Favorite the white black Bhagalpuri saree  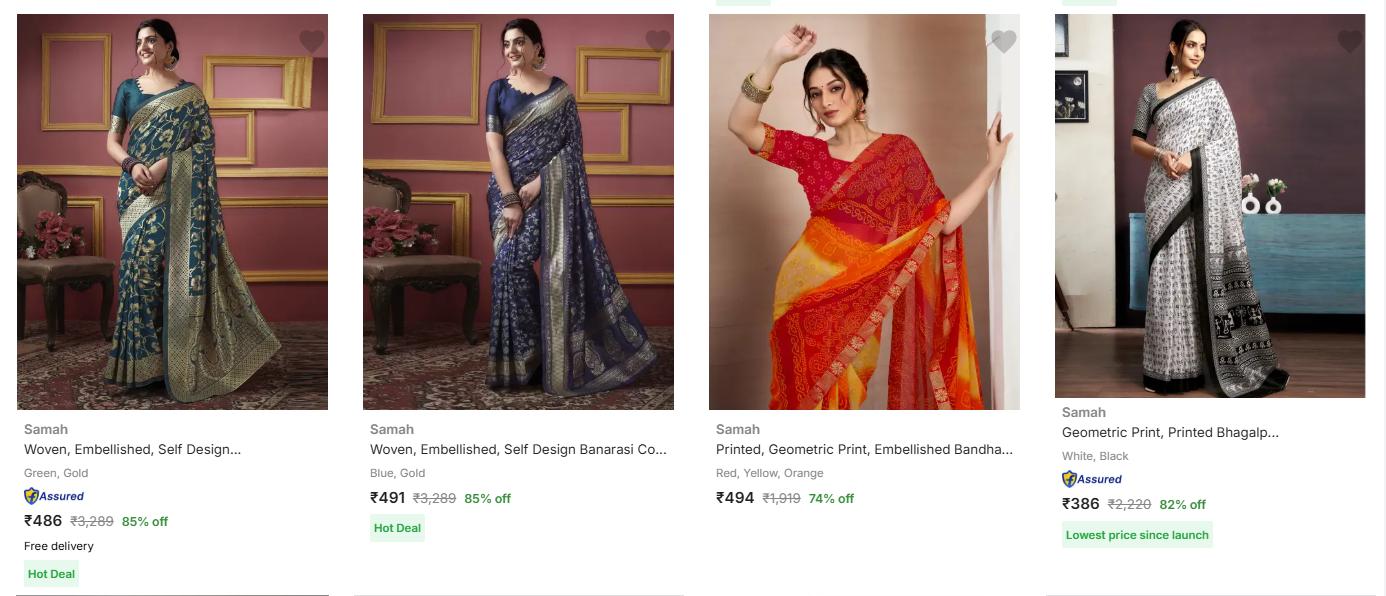[1350, 41]
